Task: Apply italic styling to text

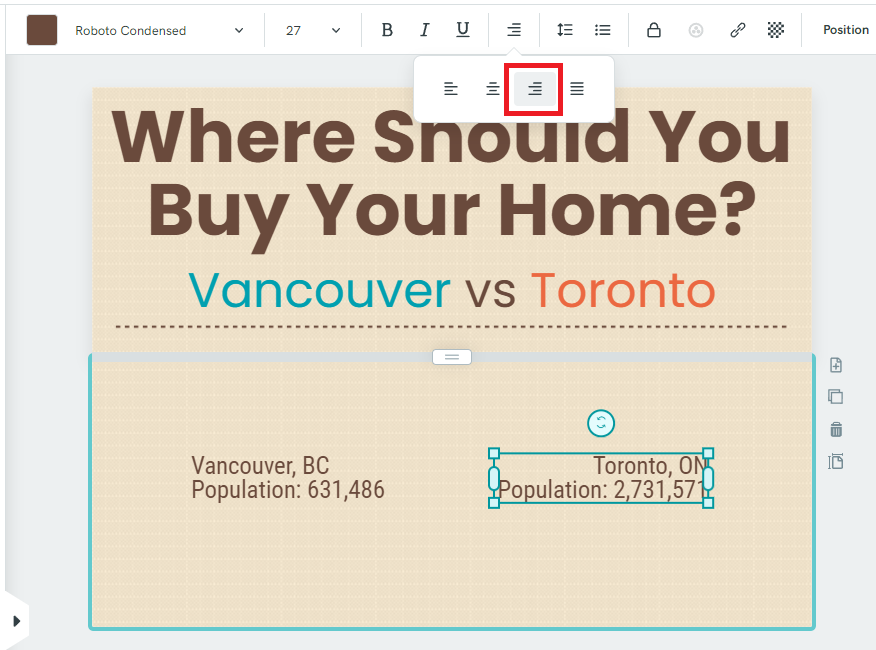Action: pos(425,29)
